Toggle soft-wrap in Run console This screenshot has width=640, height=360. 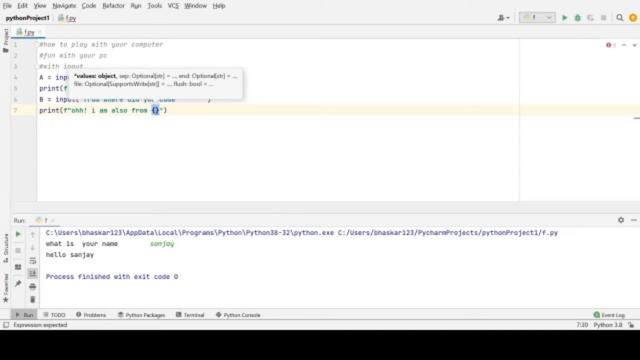pyautogui.click(x=33, y=260)
